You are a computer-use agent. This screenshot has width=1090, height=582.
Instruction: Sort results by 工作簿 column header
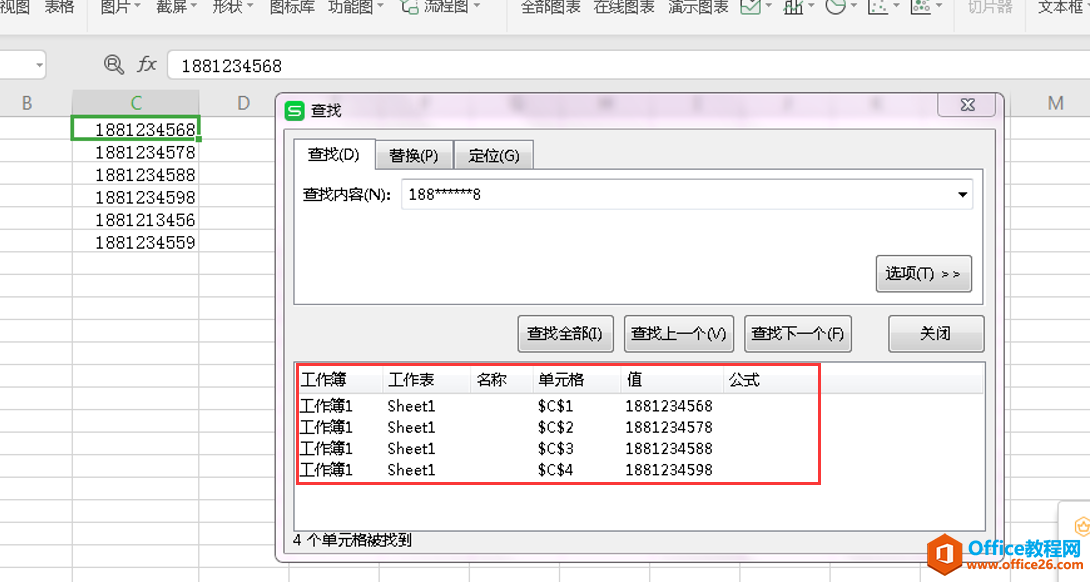[340, 380]
